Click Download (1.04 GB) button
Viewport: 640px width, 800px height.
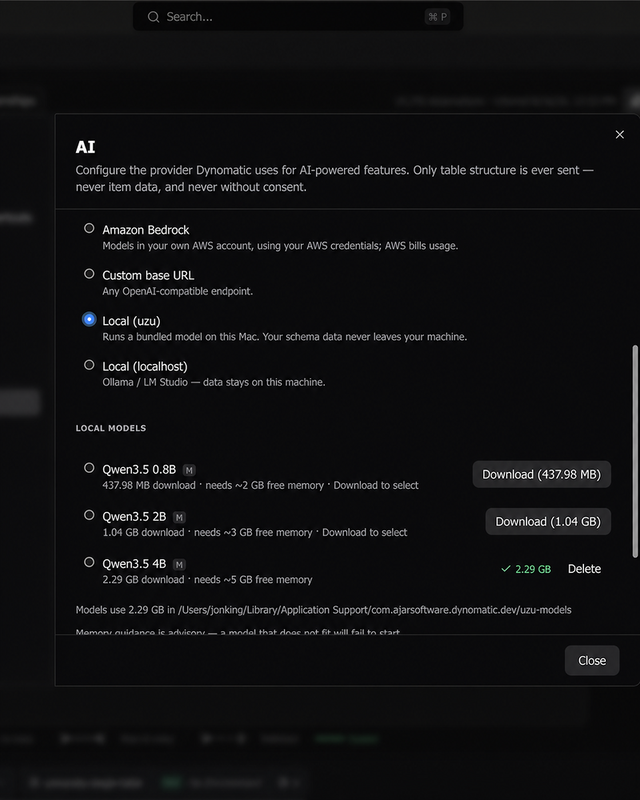(x=548, y=521)
